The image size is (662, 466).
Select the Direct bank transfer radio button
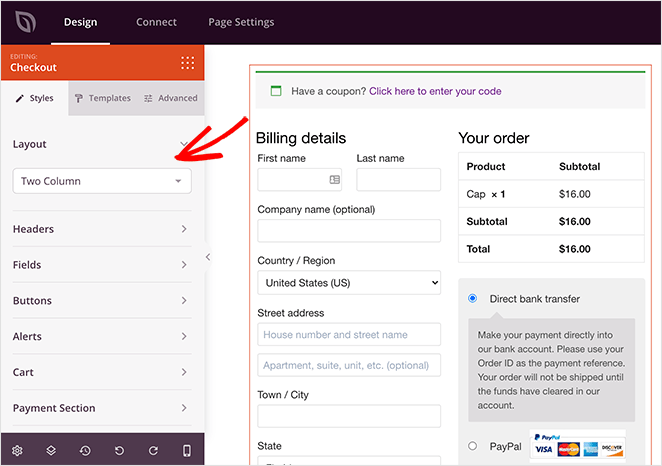pos(472,298)
